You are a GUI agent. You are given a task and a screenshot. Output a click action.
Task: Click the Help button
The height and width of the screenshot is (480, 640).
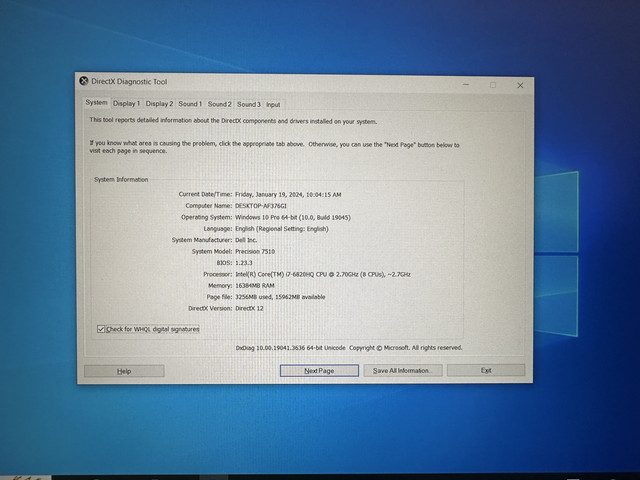click(124, 371)
